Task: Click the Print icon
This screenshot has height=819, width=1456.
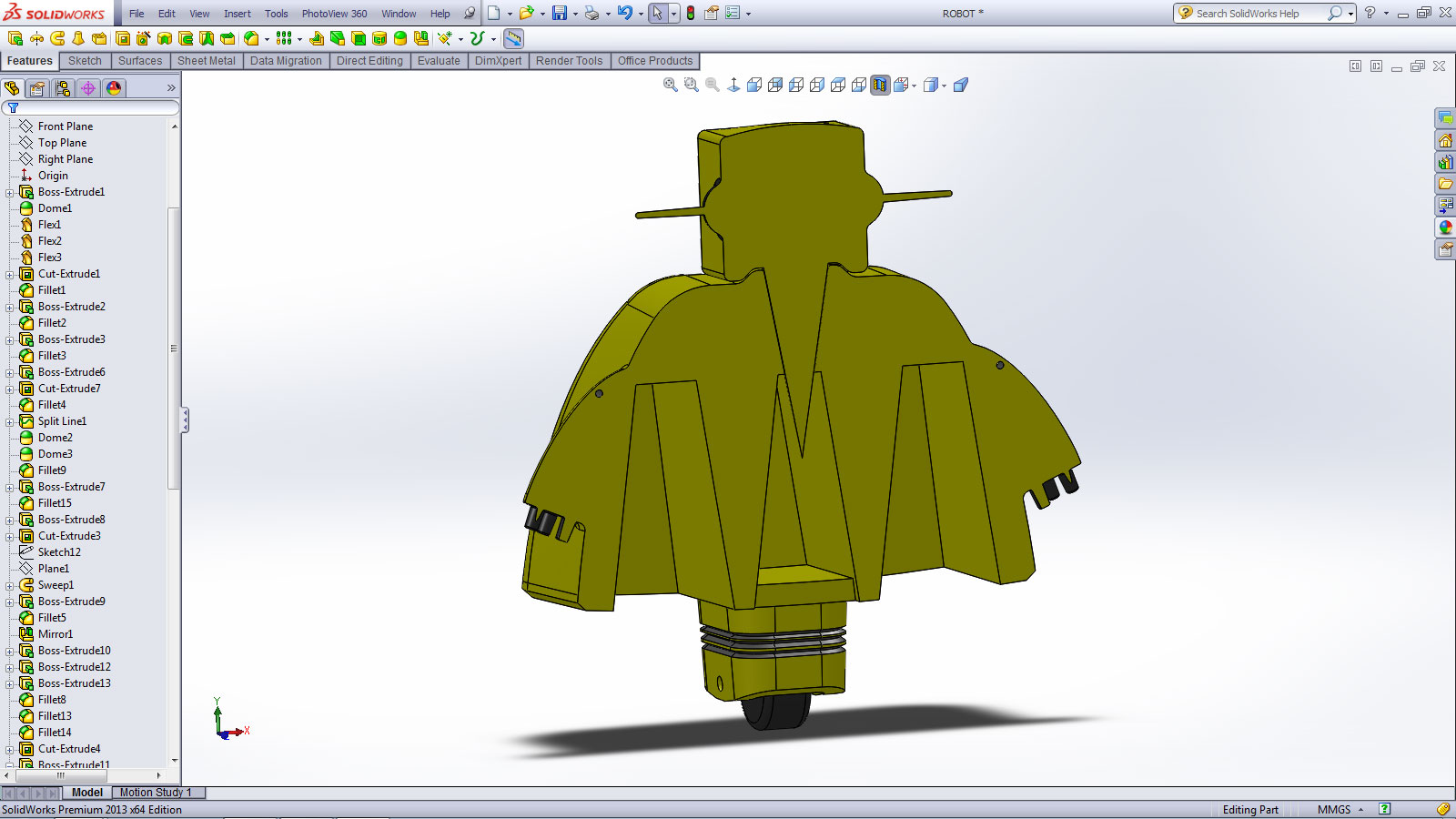Action: coord(592,13)
